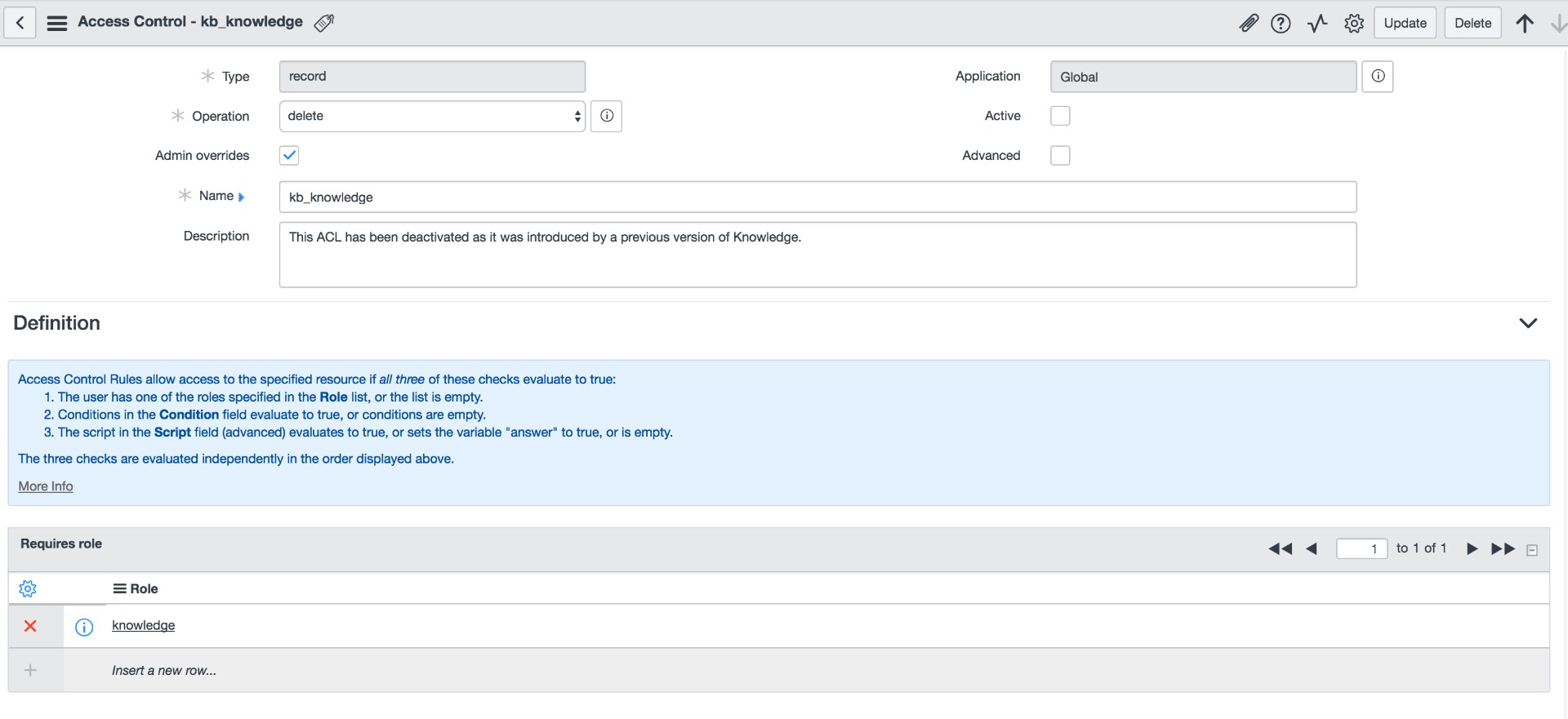Screen dimensions: 1568x719
Task: Collapse the Definition section chevron
Action: coord(1527,323)
